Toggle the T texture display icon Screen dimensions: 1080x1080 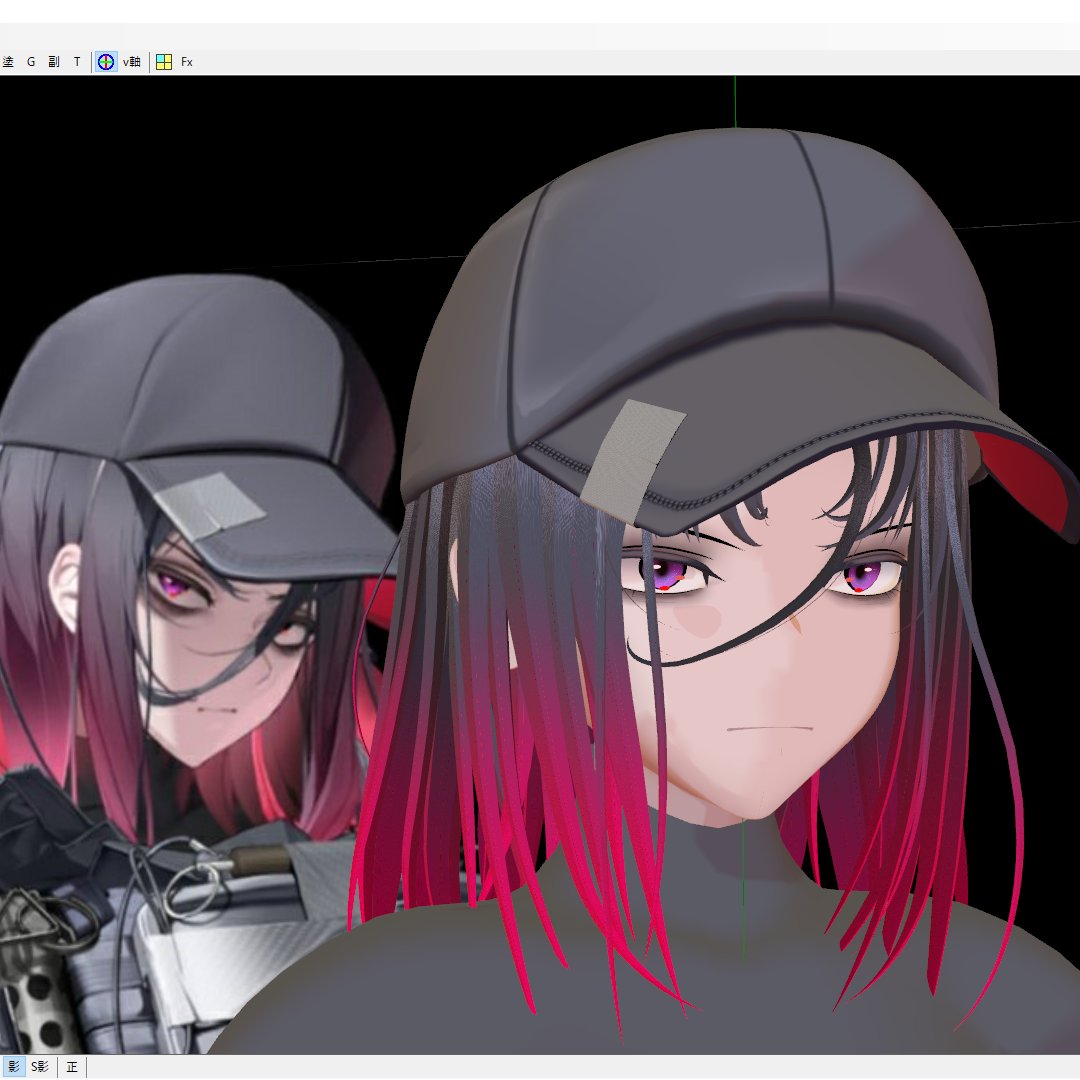coord(76,61)
